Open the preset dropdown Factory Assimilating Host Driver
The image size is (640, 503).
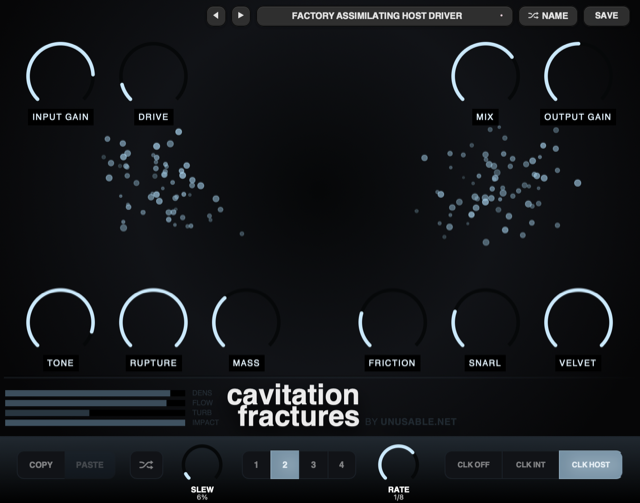coord(384,16)
